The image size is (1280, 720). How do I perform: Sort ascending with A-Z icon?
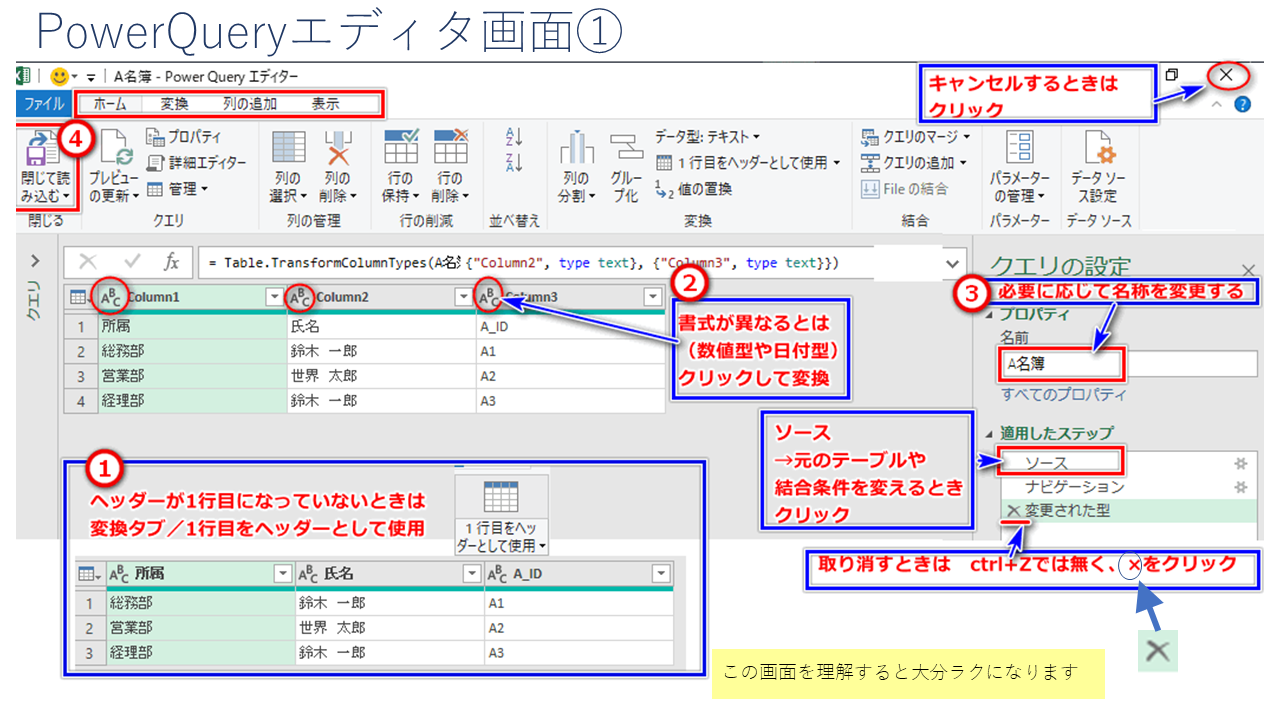tap(515, 137)
